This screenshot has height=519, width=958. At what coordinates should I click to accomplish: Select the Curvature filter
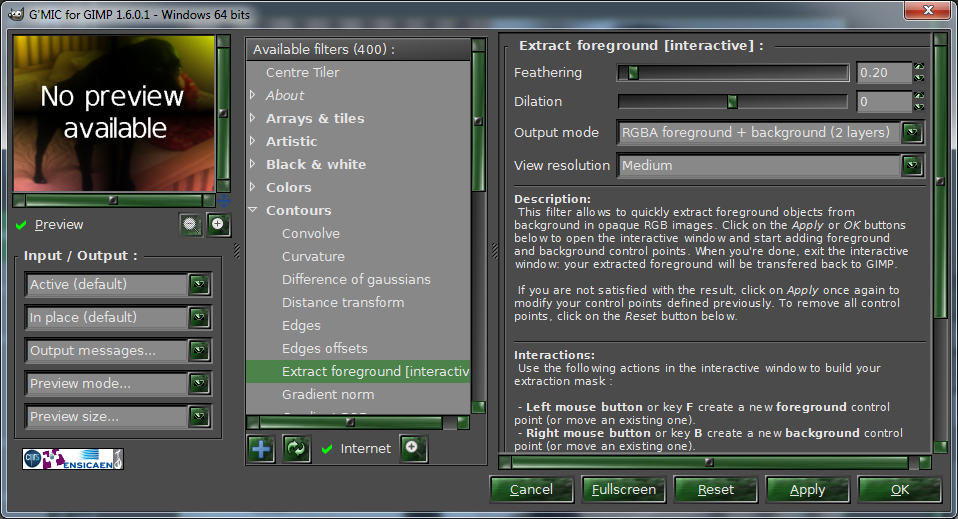313,257
